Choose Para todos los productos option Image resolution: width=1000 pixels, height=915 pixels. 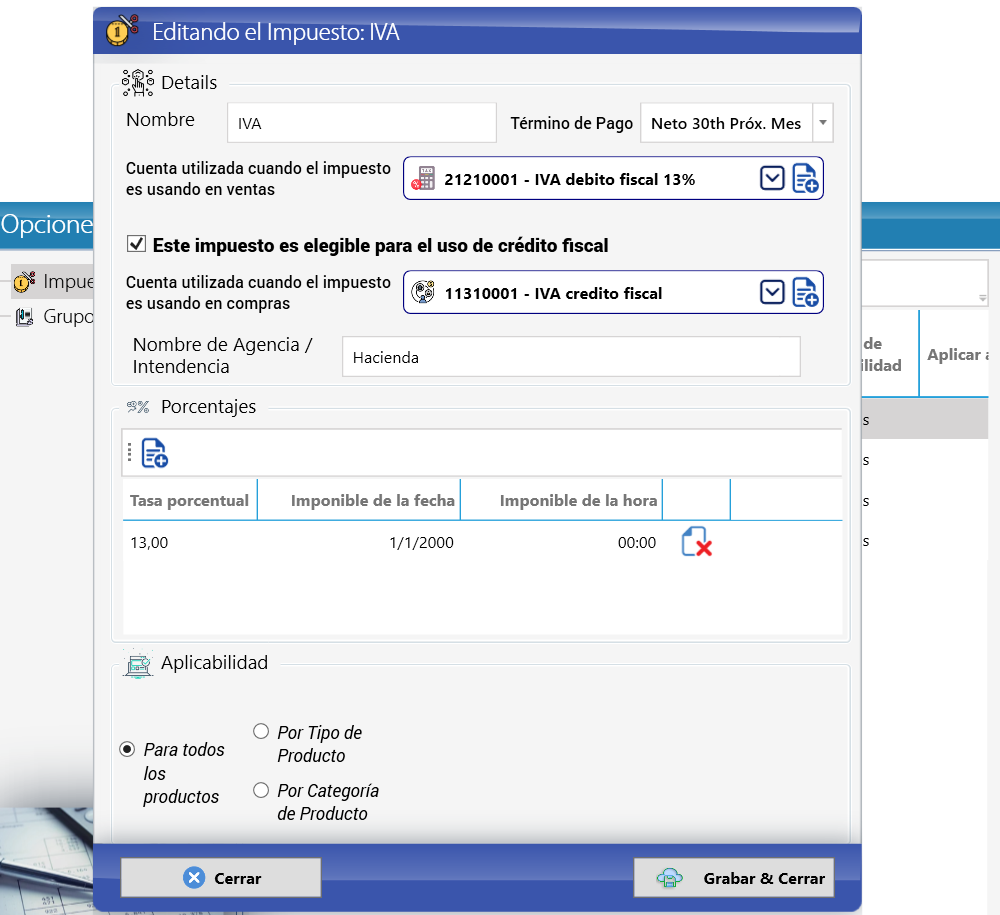pos(128,749)
